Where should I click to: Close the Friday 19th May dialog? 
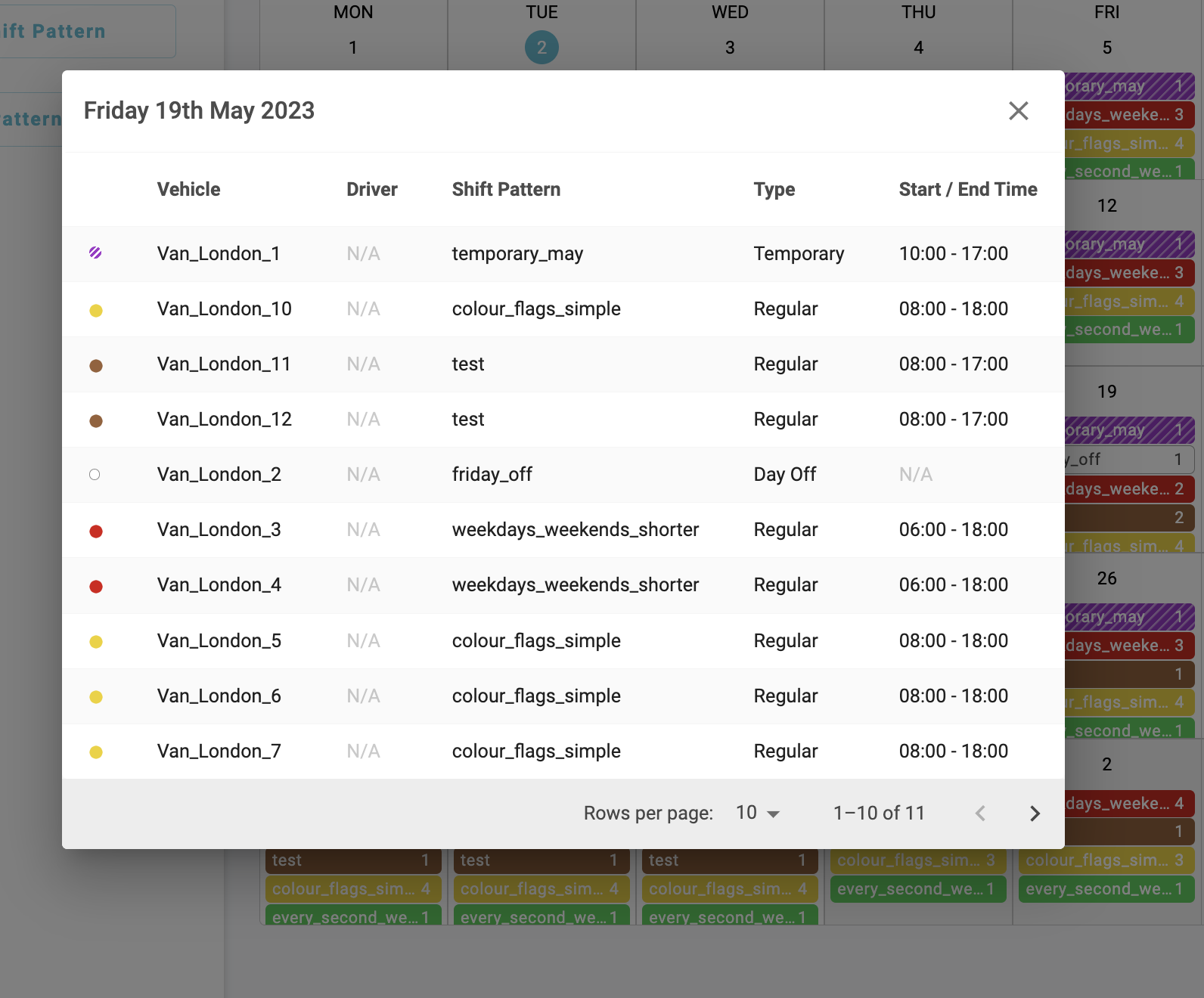coord(1018,111)
